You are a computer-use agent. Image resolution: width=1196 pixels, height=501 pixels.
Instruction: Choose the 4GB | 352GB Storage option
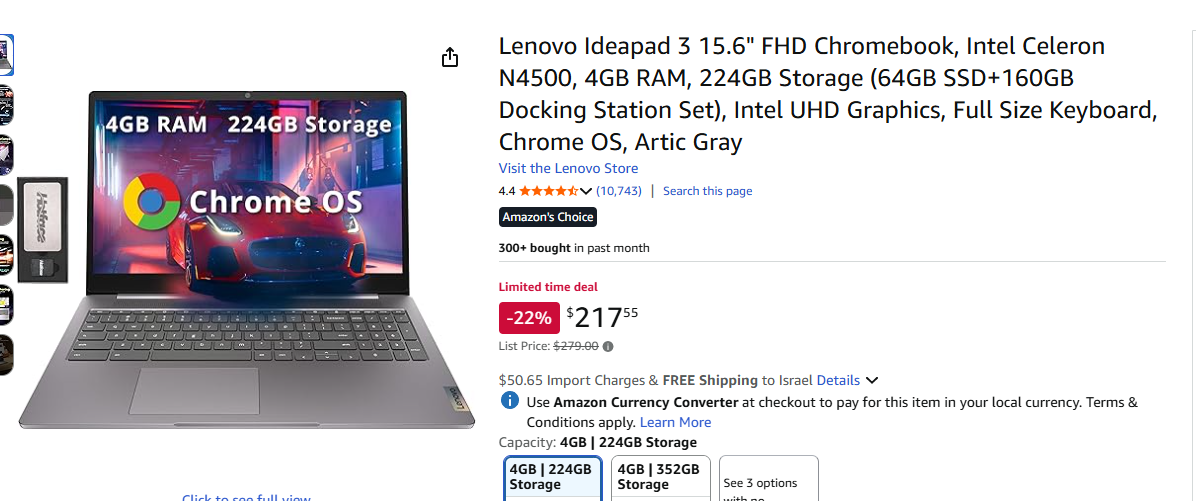(x=658, y=477)
